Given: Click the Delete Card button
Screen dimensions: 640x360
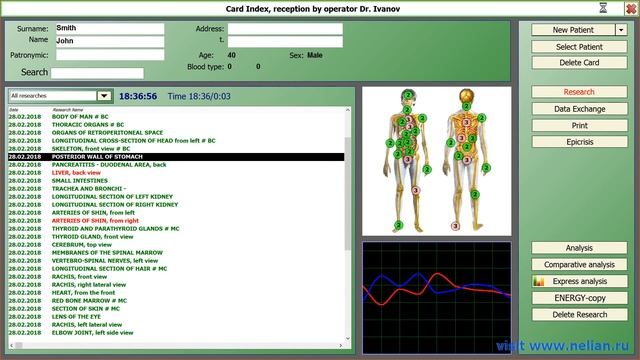Looking at the screenshot, I should point(579,62).
